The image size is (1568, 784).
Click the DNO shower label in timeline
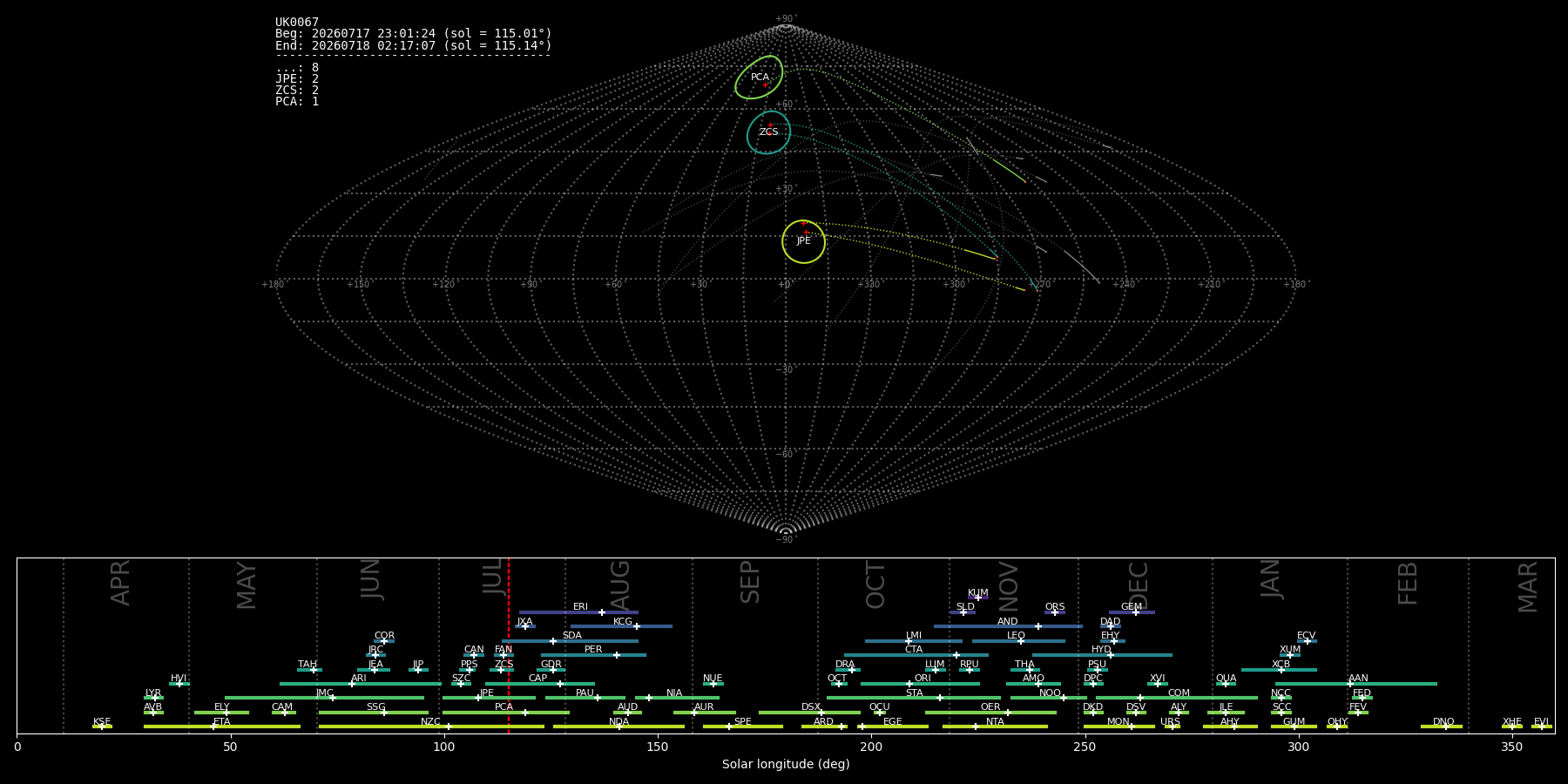[1443, 722]
